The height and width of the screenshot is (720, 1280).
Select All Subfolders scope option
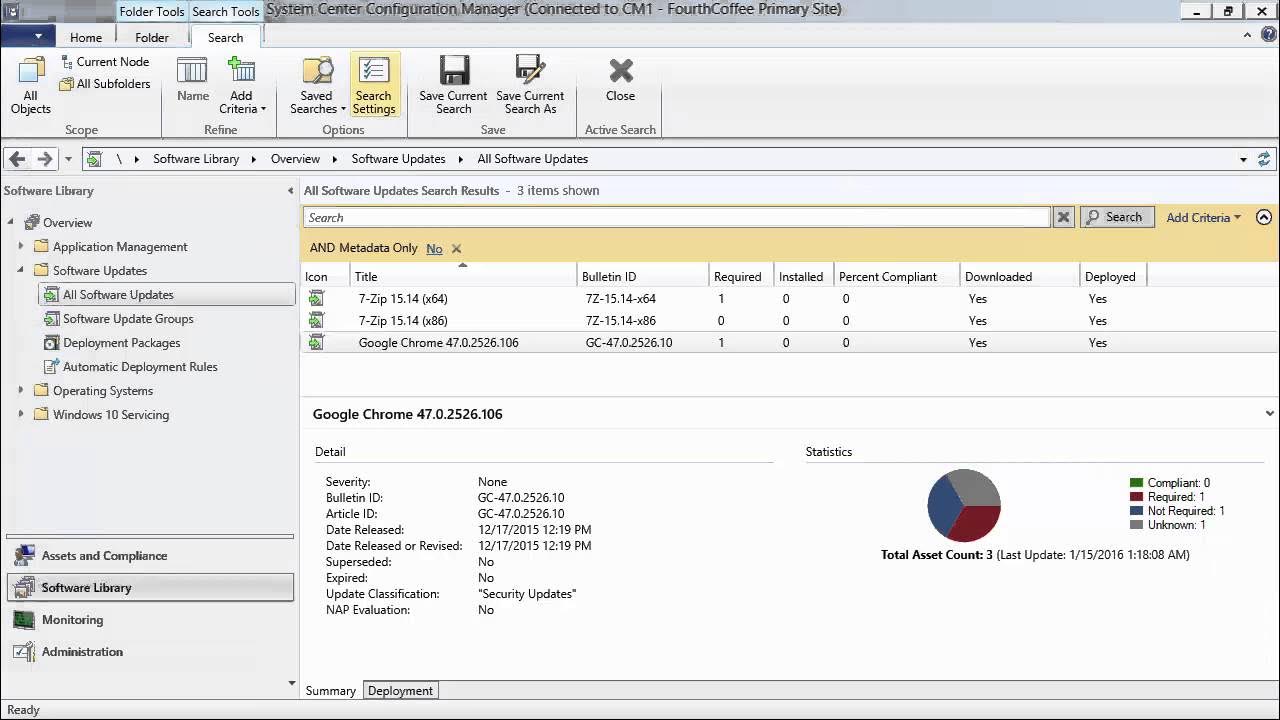[x=104, y=84]
